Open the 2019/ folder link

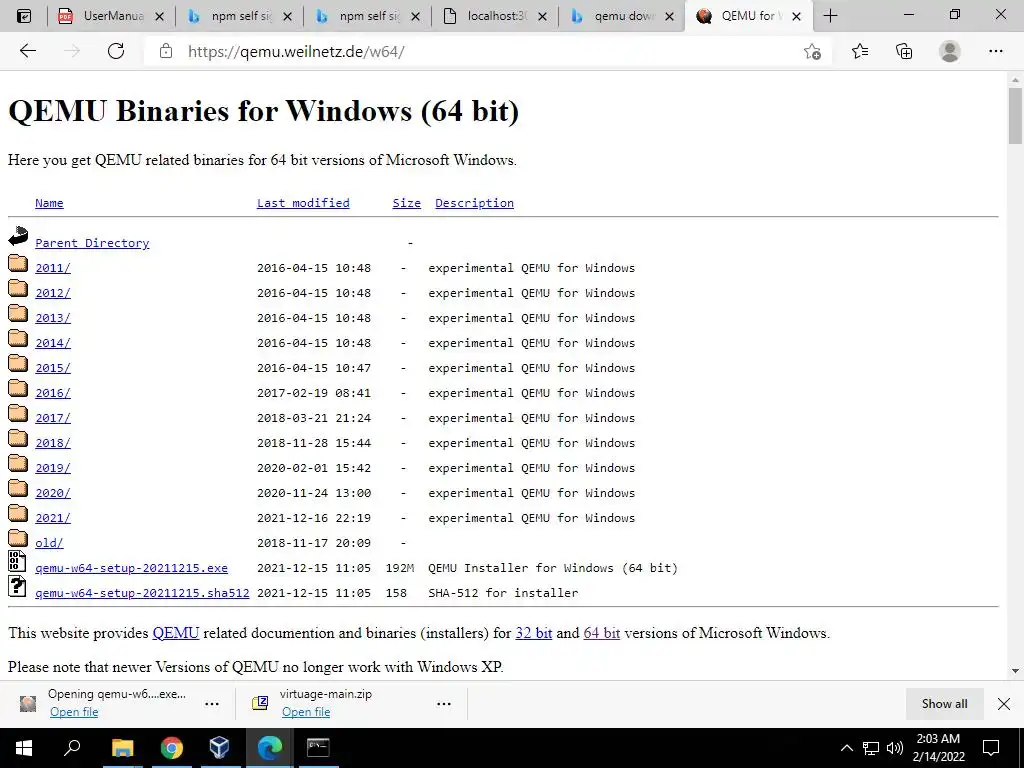pos(53,468)
